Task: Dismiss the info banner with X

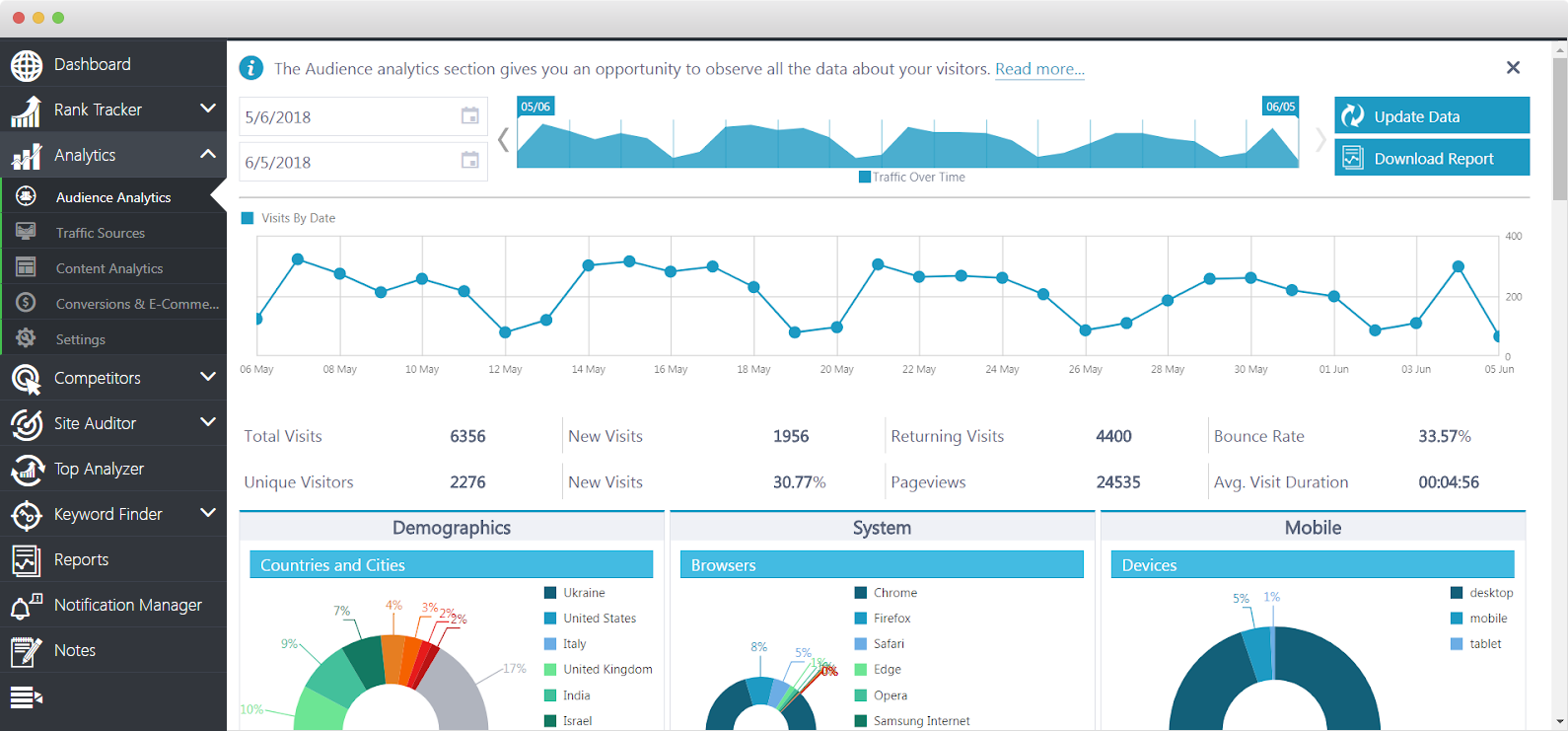Action: click(1513, 67)
